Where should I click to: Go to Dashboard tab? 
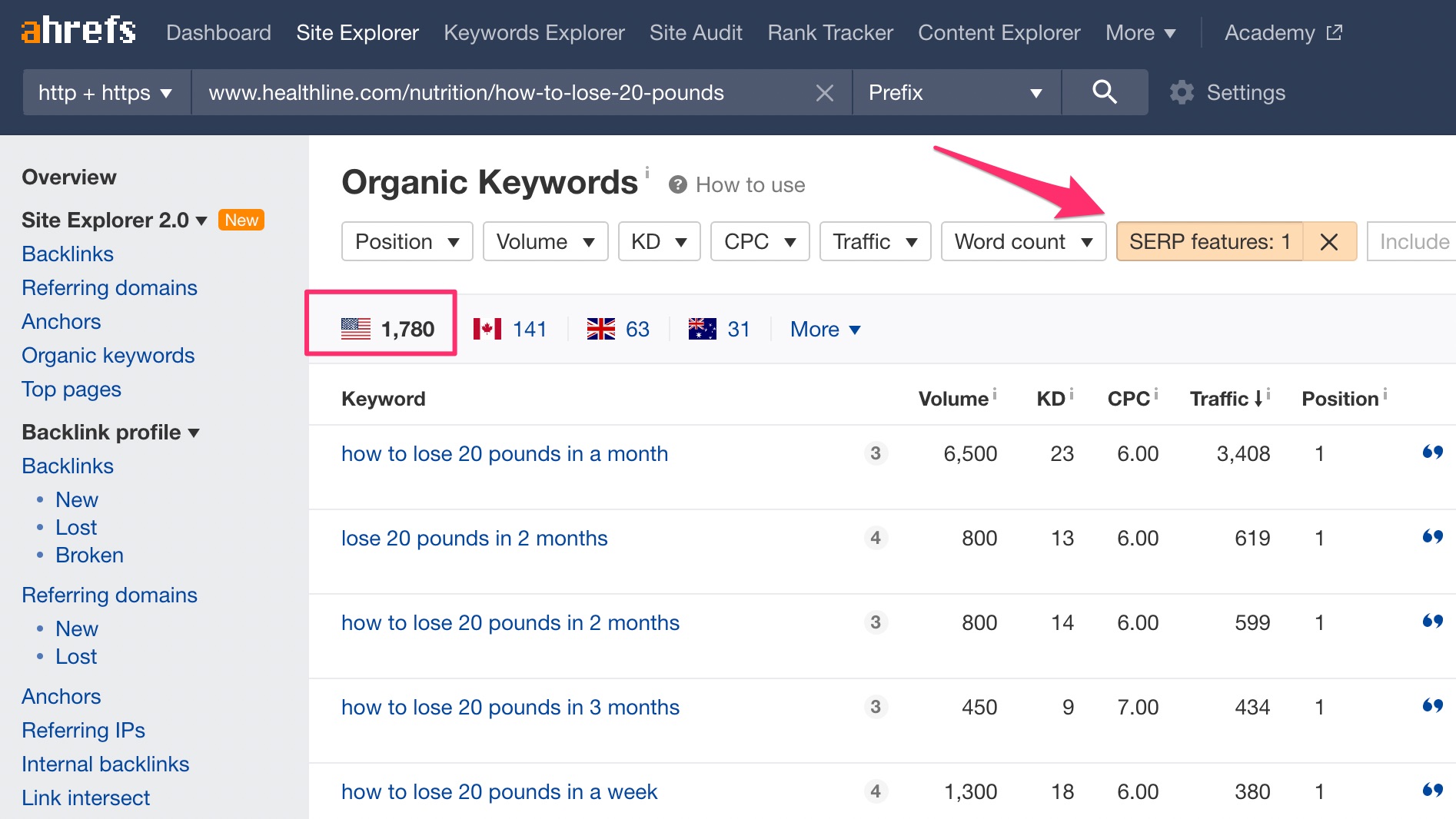218,32
